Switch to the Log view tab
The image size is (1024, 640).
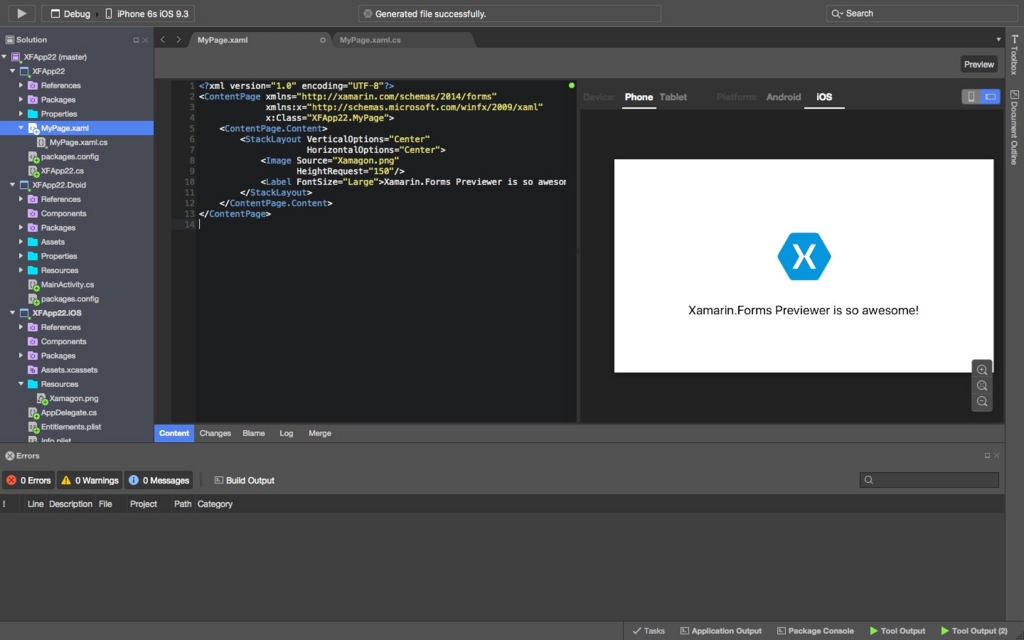click(286, 433)
